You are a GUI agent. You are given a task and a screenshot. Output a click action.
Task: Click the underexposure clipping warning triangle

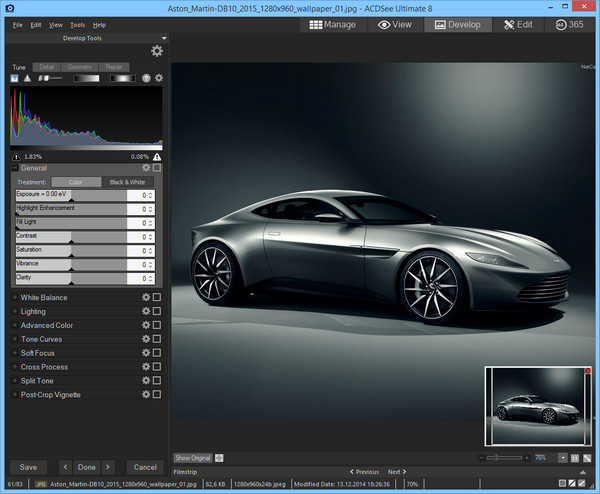[x=16, y=157]
